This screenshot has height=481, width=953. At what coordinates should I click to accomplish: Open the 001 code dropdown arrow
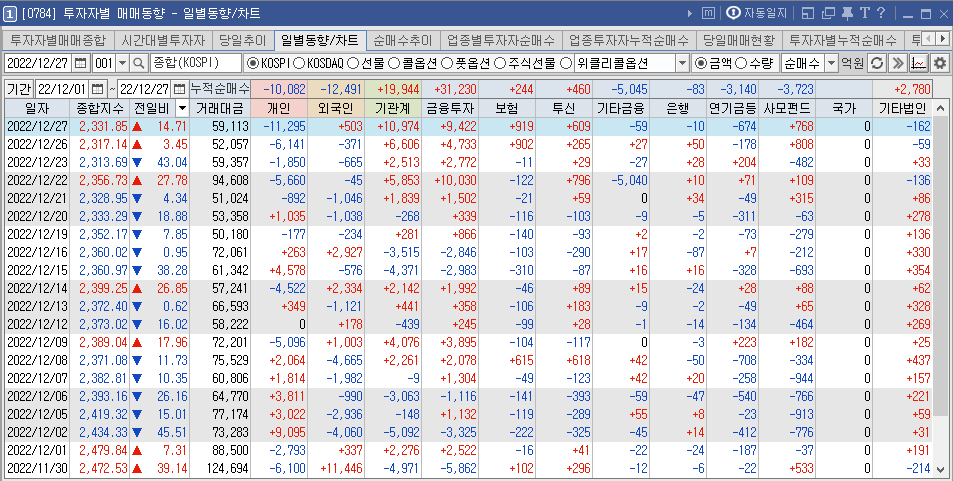[x=122, y=63]
